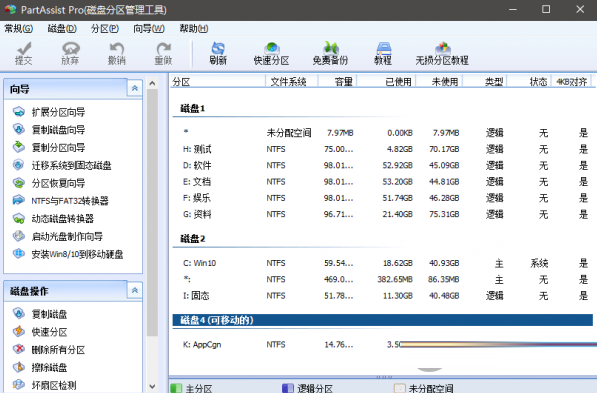Click the 刷新 (Refresh) toolbar icon
The height and width of the screenshot is (393, 597).
218,53
